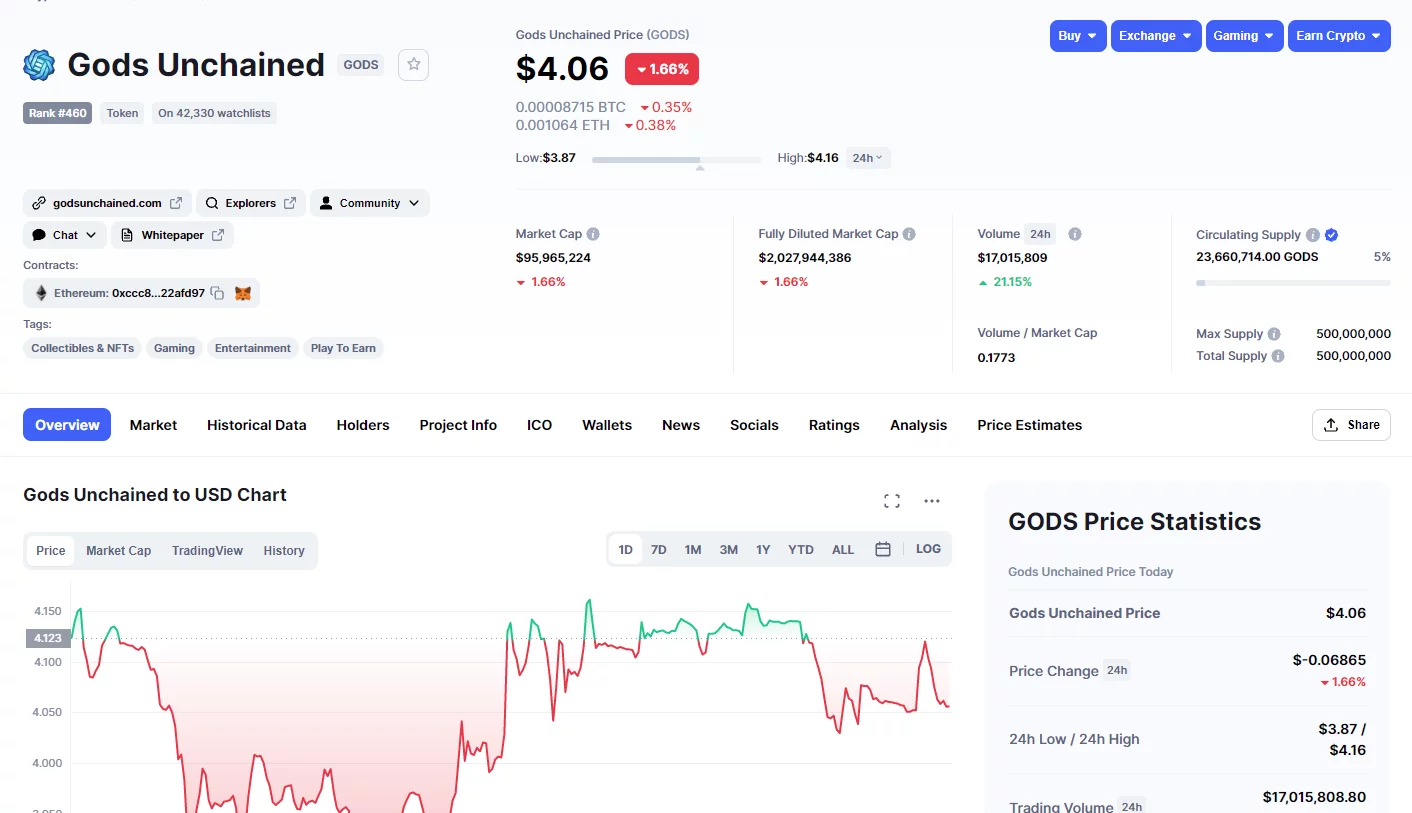
Task: Switch chart to History view
Action: (284, 551)
